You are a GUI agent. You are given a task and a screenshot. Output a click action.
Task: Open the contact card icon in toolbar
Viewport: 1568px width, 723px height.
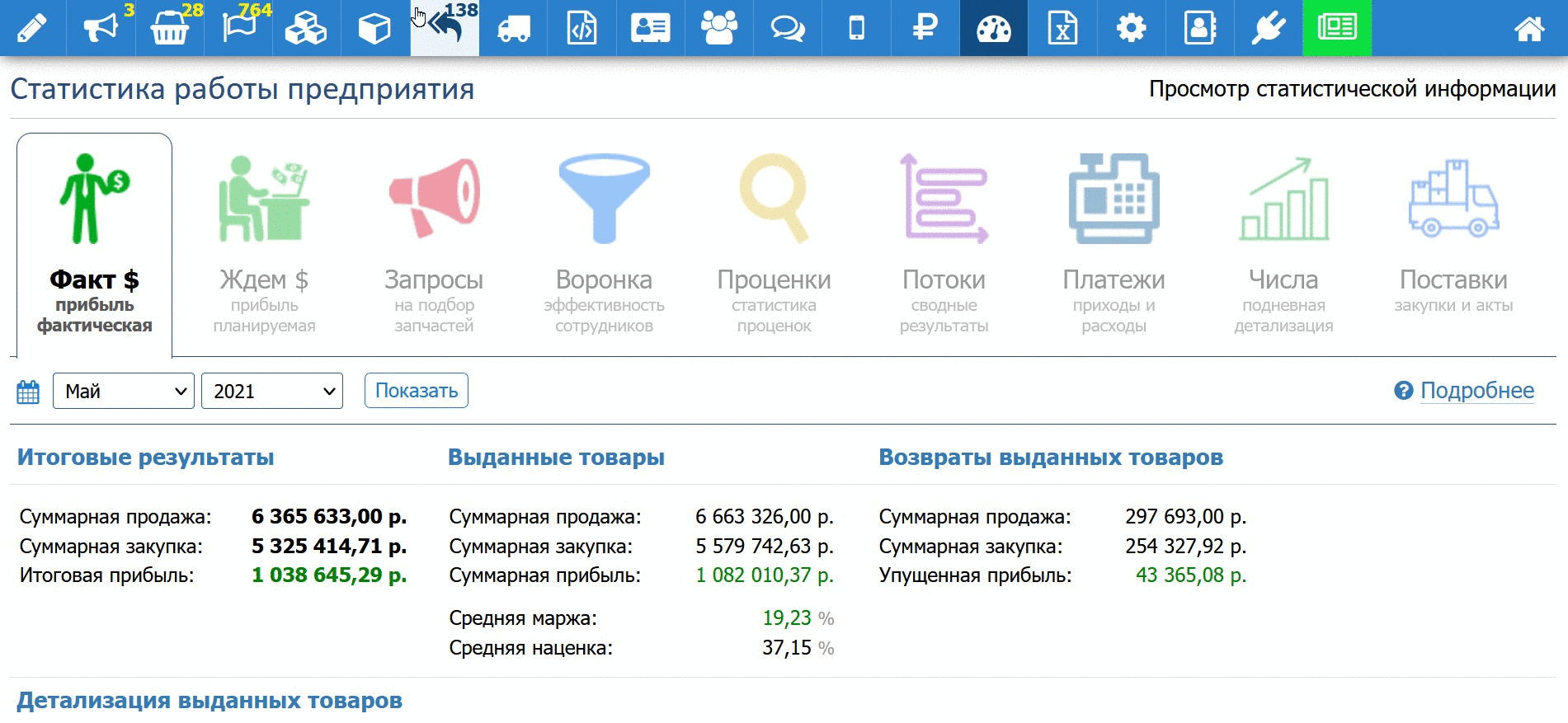(x=650, y=28)
